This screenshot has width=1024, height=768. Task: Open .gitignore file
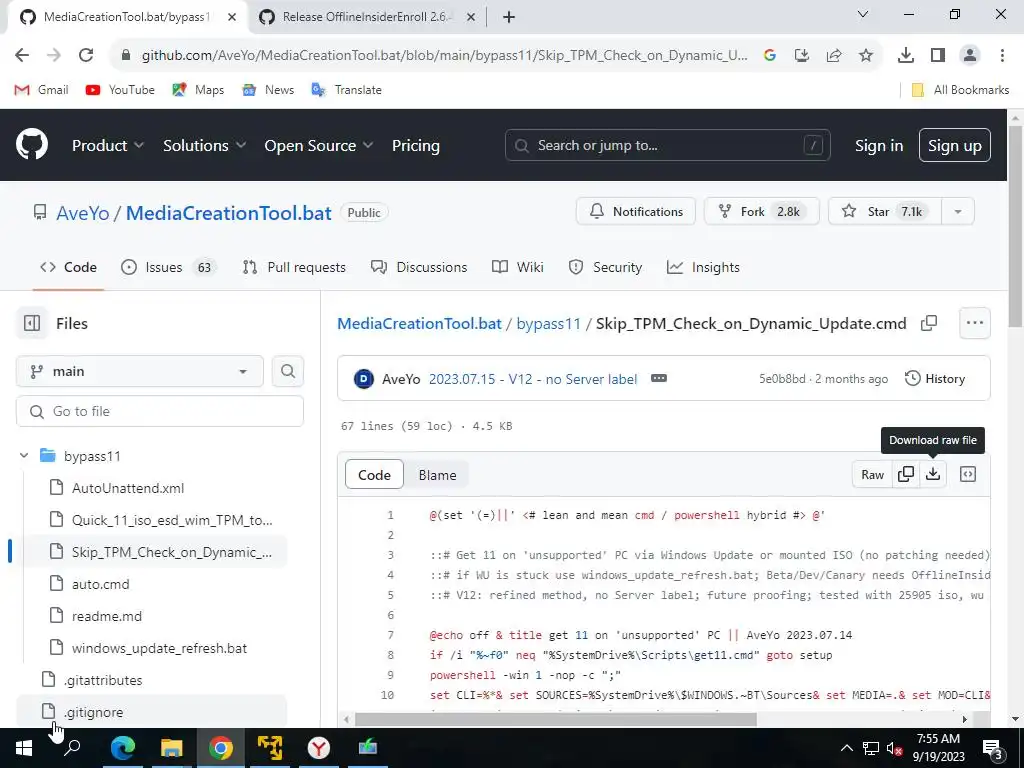click(93, 712)
